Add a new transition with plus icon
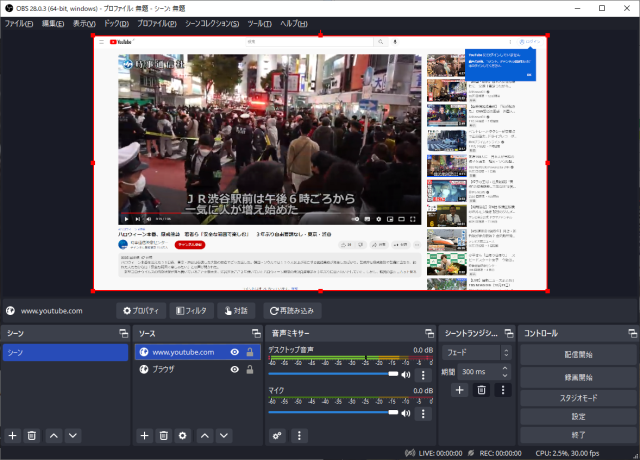Viewport: 640px width, 460px height. point(460,390)
